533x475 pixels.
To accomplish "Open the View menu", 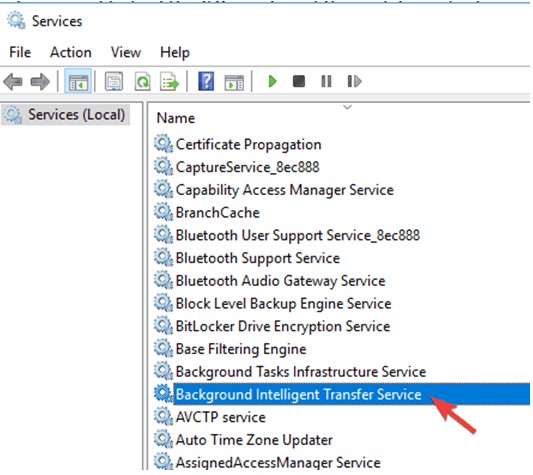I will [126, 53].
